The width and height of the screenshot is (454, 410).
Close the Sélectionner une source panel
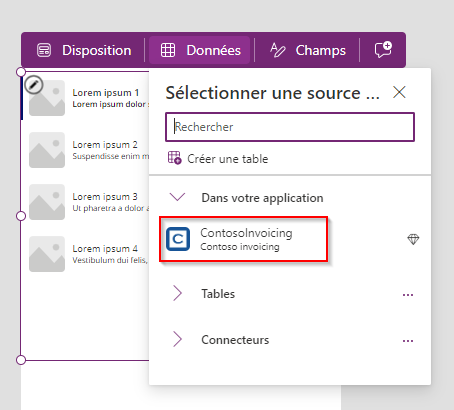399,92
